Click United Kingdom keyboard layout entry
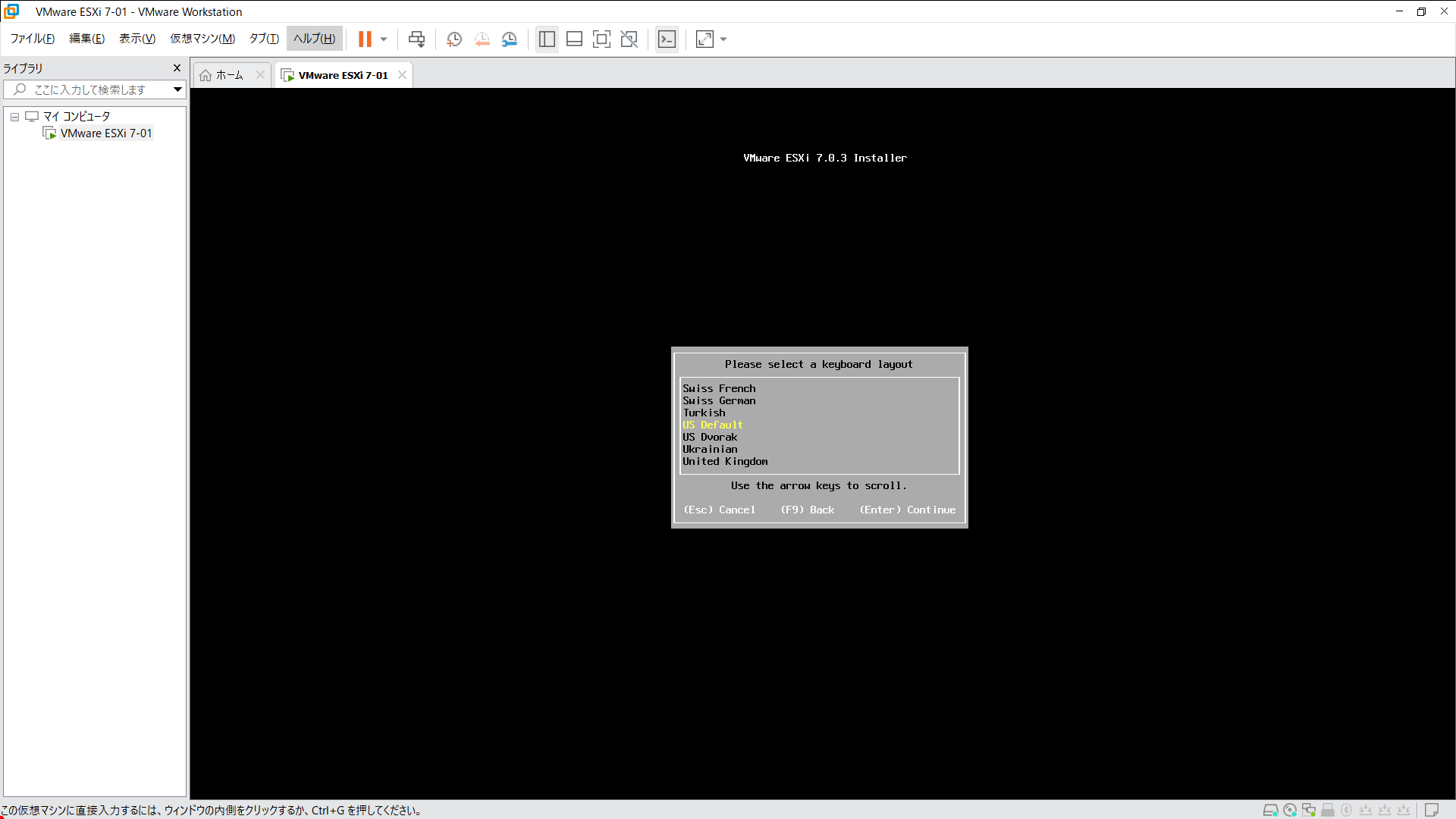 (x=725, y=461)
